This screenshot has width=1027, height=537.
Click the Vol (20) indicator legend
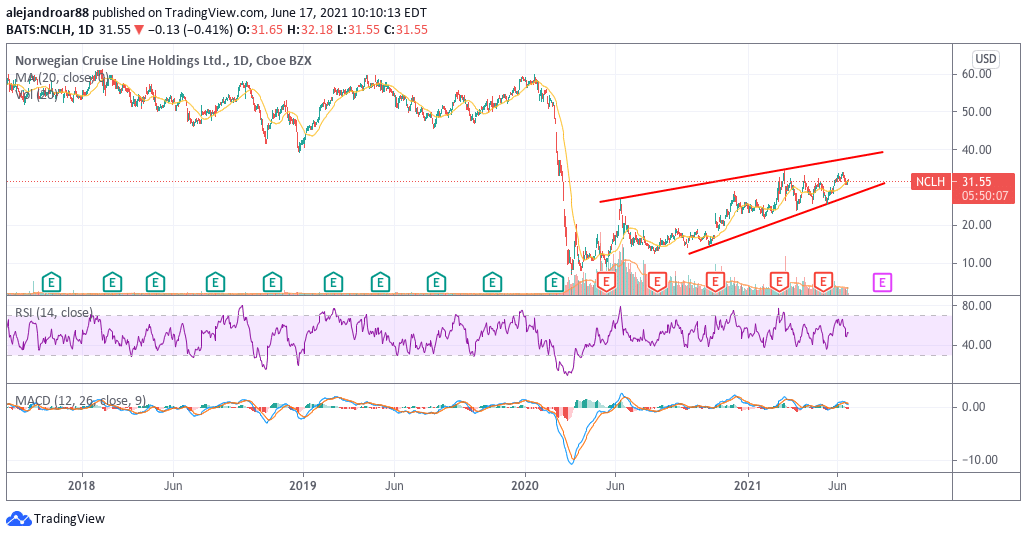(x=37, y=95)
